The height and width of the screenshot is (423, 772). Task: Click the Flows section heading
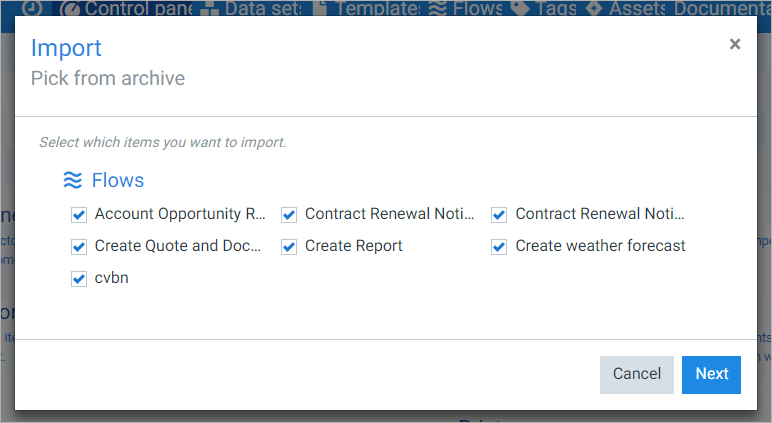118,180
